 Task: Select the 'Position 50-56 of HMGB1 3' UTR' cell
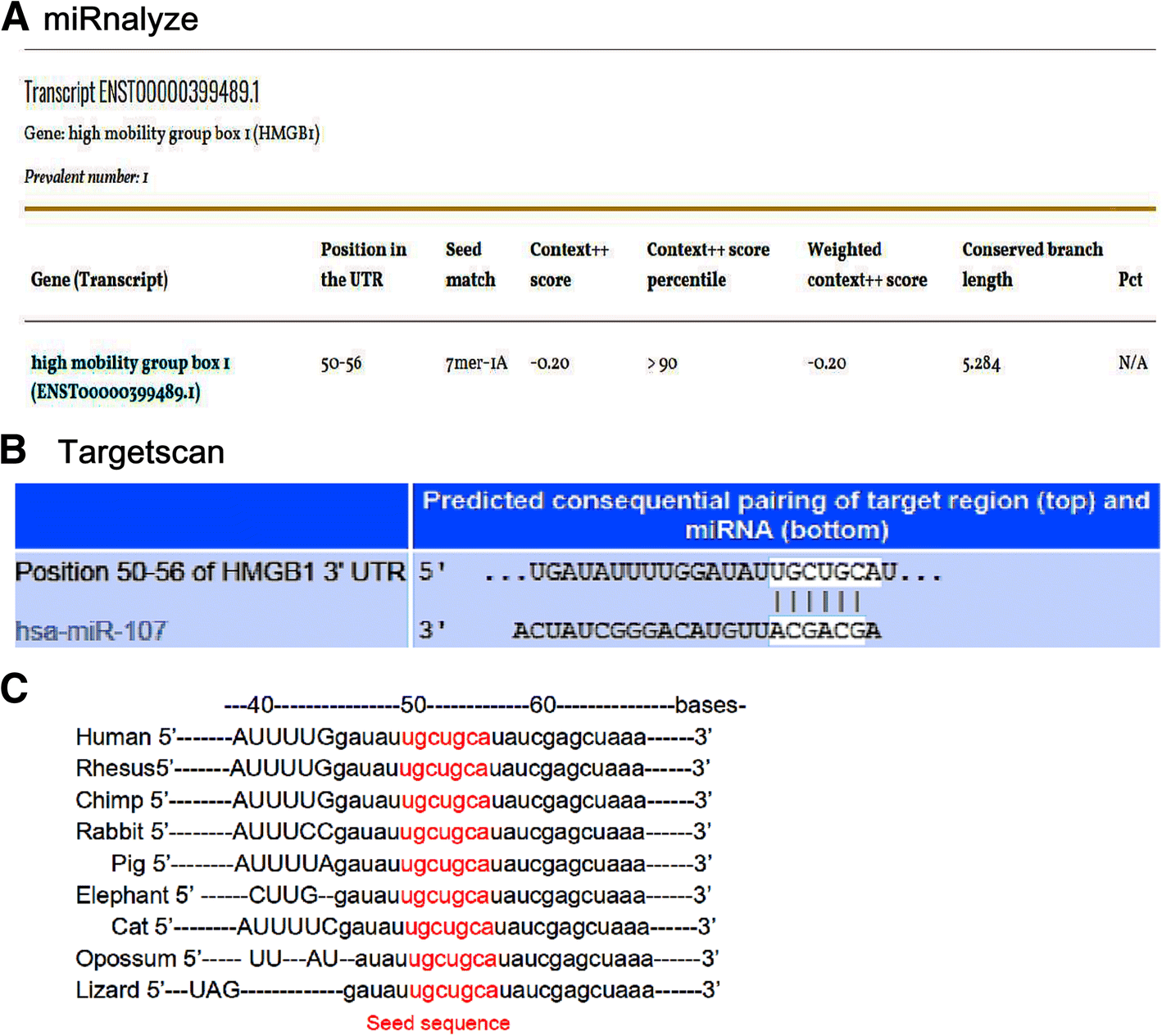point(211,571)
